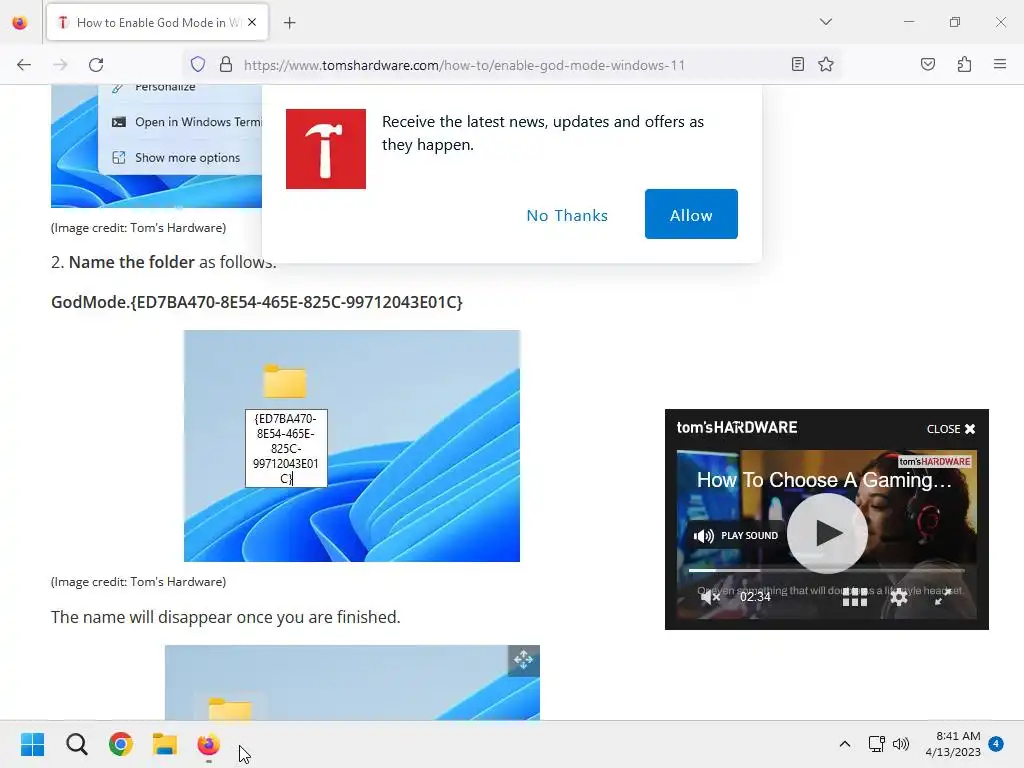Open volume speaker tray icon
1024x768 pixels.
tap(901, 744)
